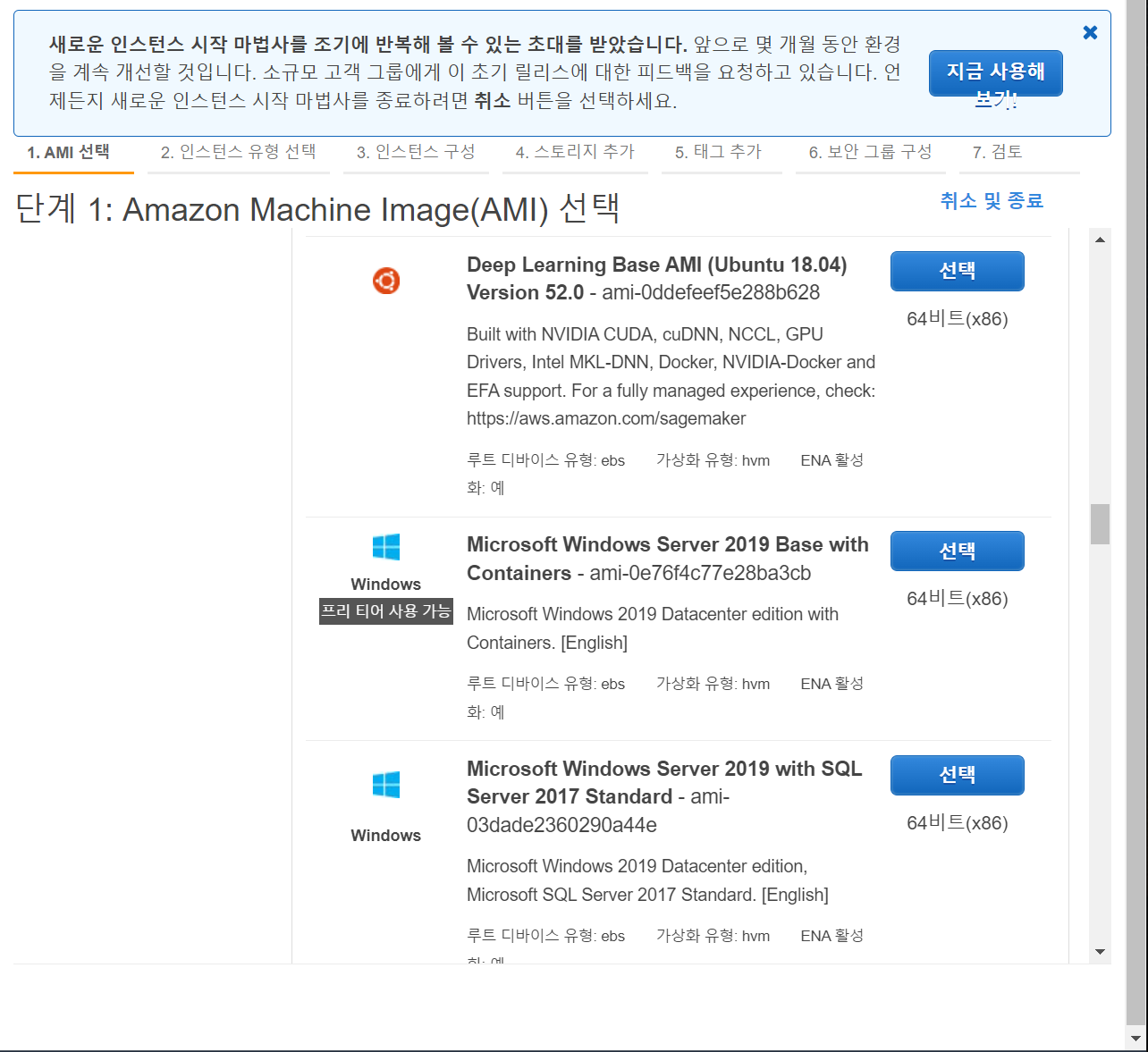Open the 1. AMI 선택 tab
Screen dimensions: 1148x1052
[x=73, y=153]
